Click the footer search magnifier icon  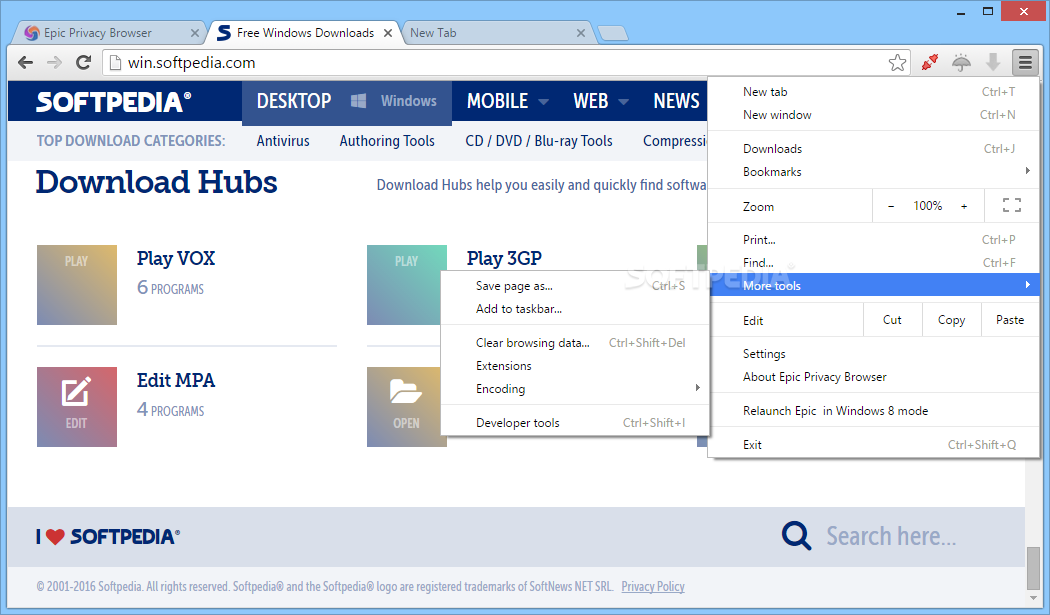(x=796, y=536)
